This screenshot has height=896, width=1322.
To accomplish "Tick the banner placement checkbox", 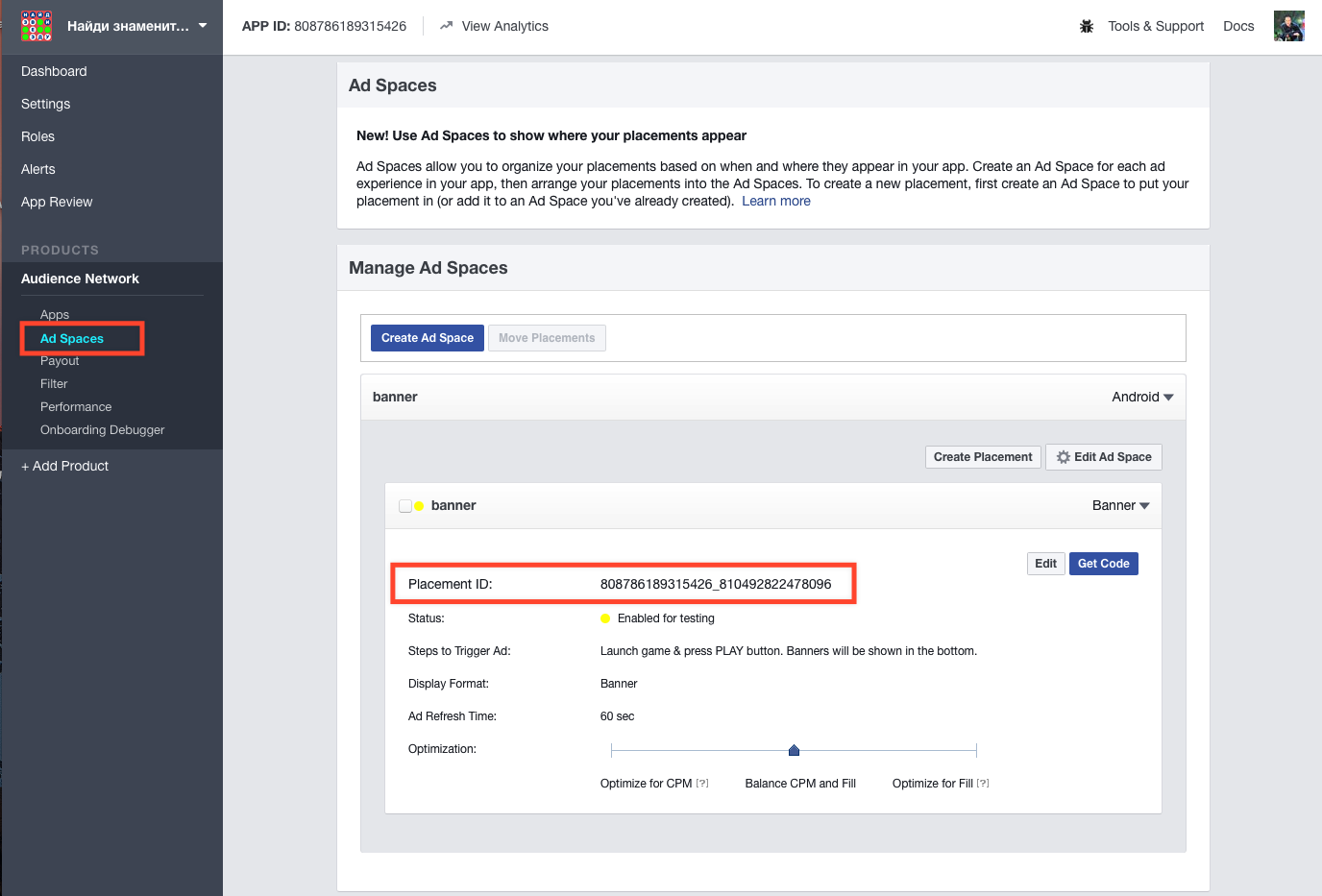I will (x=405, y=505).
